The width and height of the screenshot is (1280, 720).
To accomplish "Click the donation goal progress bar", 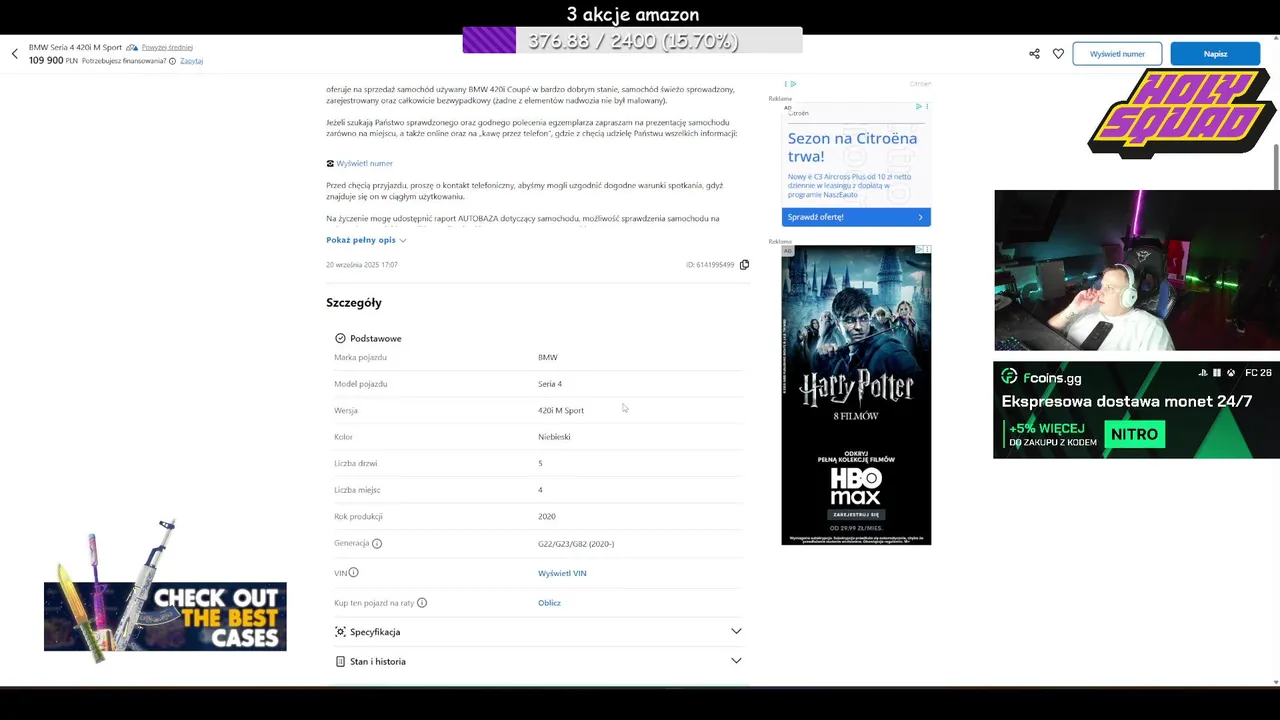I will (x=632, y=41).
